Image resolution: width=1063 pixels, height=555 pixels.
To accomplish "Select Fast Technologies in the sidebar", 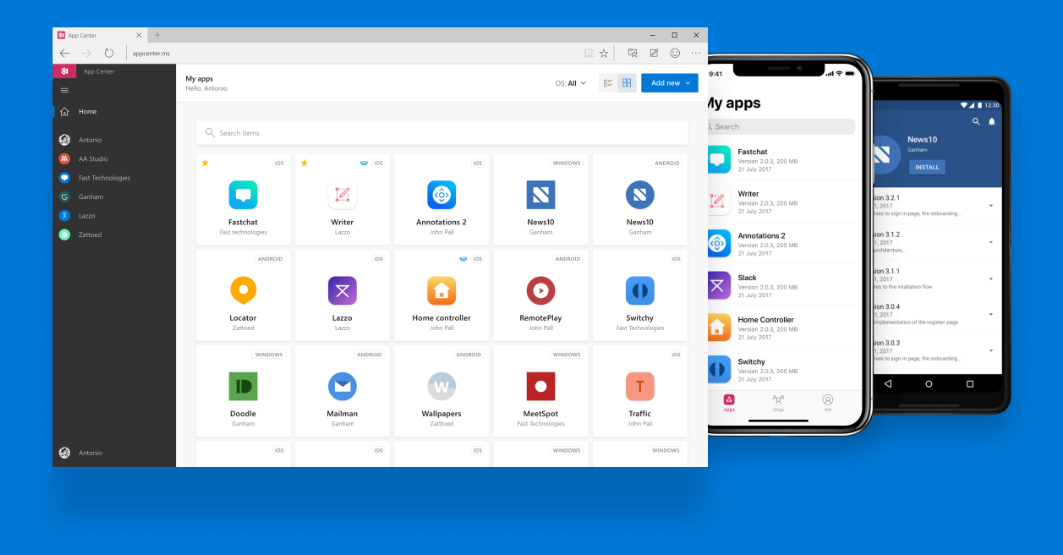I will [114, 178].
